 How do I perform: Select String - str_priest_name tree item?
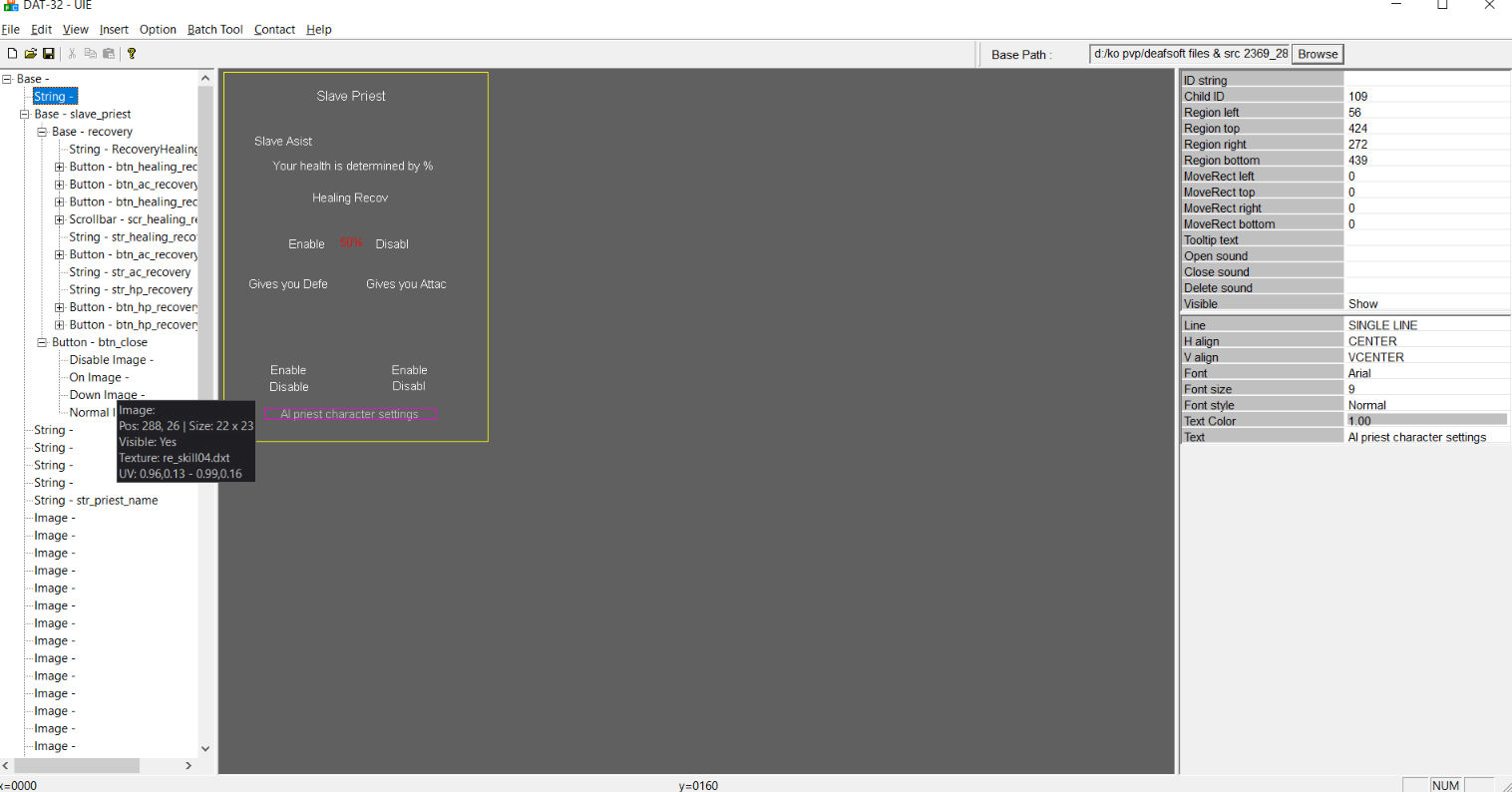pyautogui.click(x=96, y=501)
